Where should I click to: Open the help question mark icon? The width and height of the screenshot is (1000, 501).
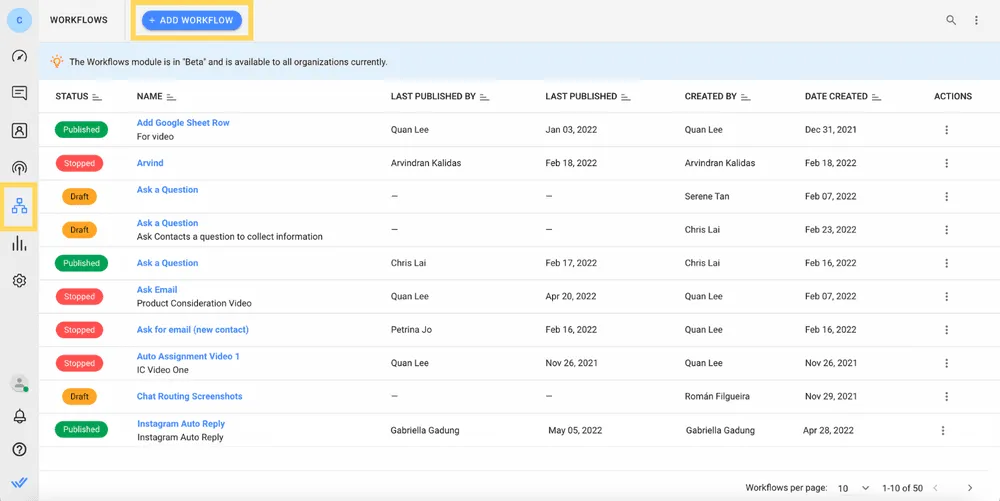click(19, 449)
